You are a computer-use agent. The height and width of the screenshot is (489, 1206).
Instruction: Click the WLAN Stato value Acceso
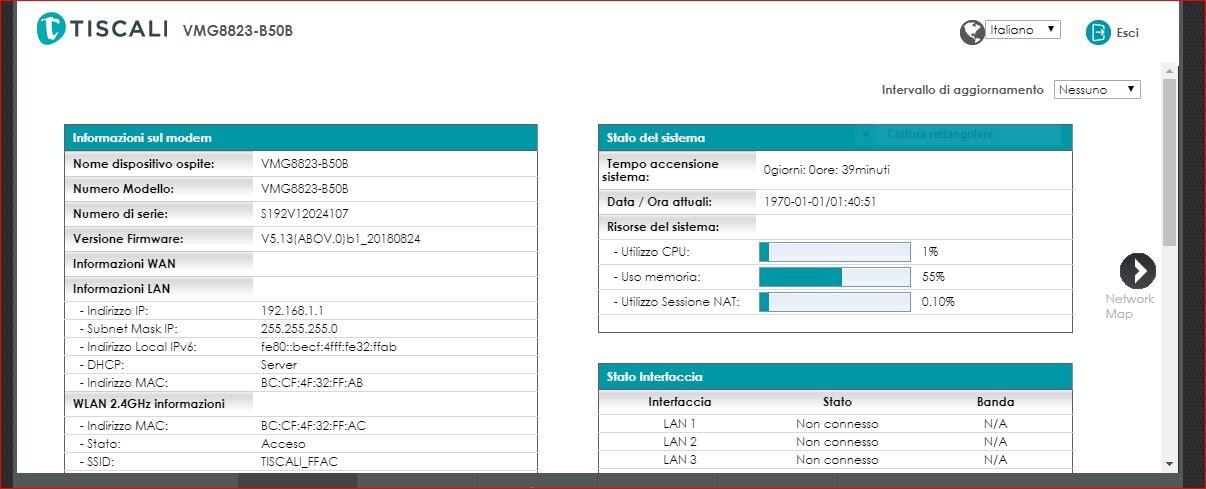pos(283,443)
